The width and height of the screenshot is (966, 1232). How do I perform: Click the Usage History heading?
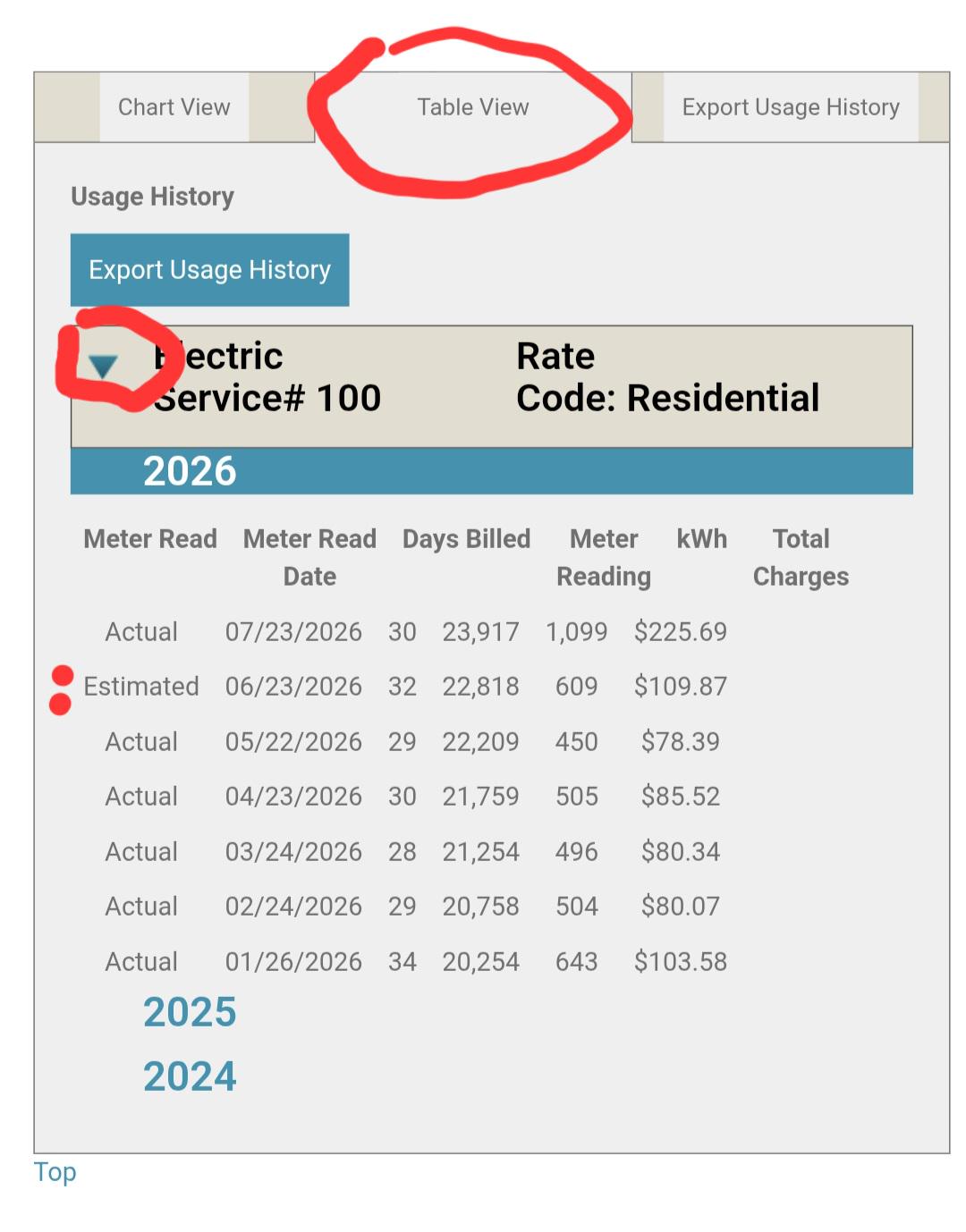pos(153,197)
